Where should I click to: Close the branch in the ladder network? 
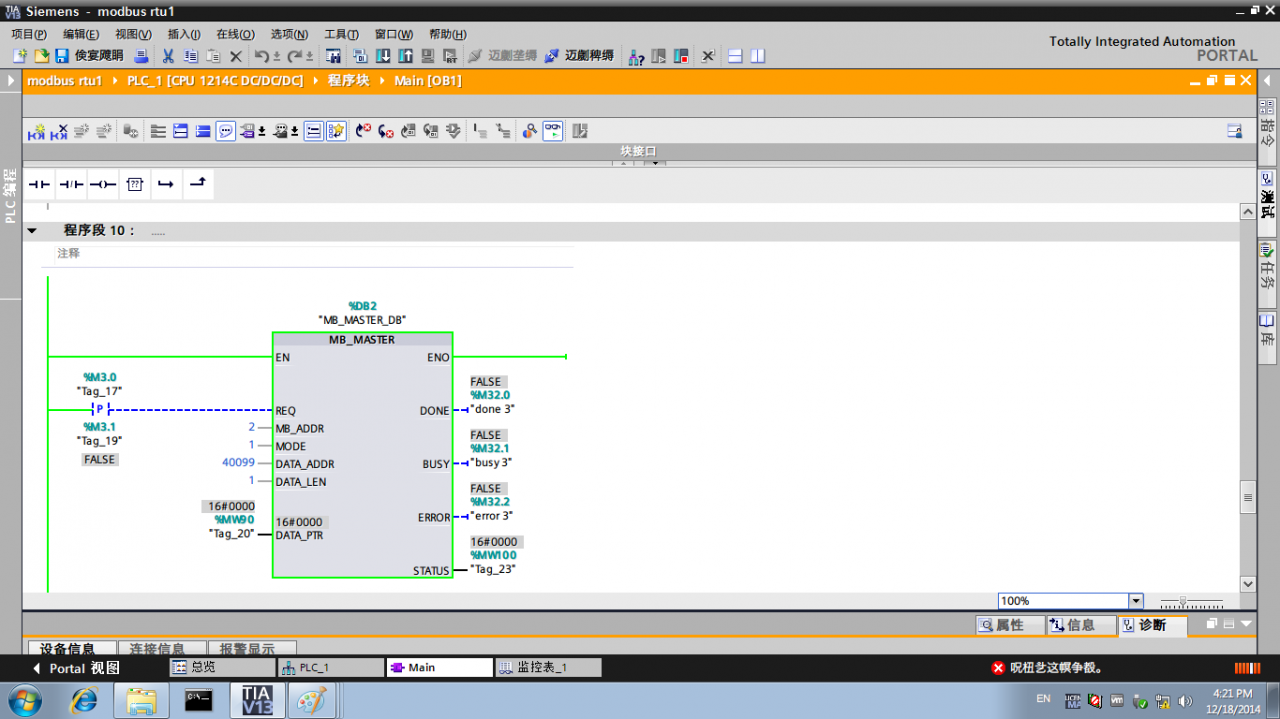[x=198, y=184]
